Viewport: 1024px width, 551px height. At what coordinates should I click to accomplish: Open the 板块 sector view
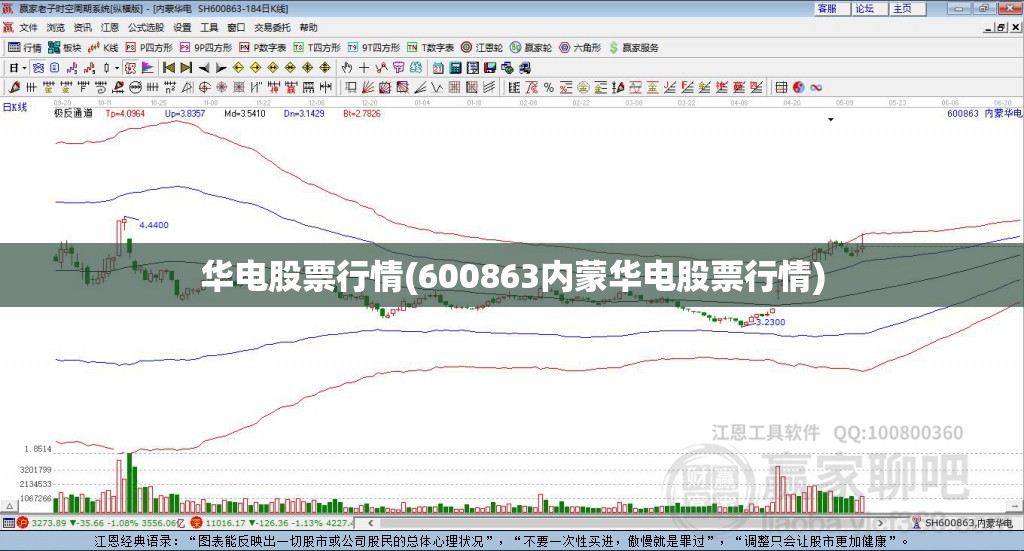point(64,48)
